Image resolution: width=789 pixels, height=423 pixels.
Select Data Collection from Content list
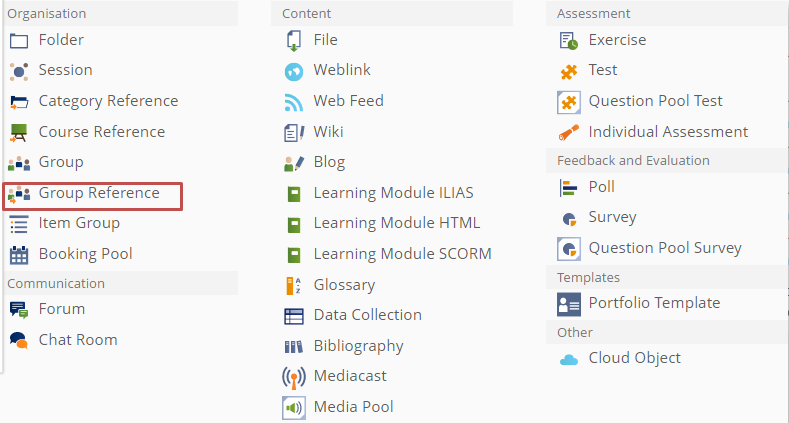pos(367,315)
